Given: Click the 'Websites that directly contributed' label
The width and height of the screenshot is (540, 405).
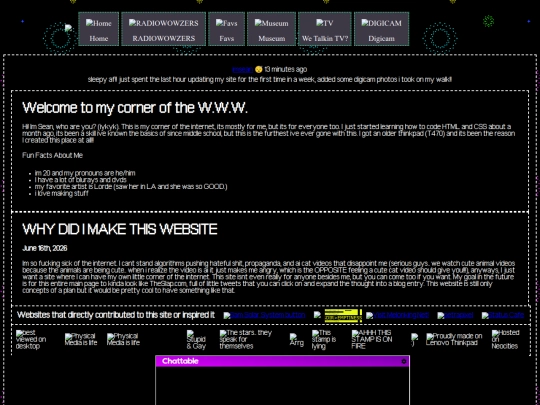Looking at the screenshot, I should point(116,315).
